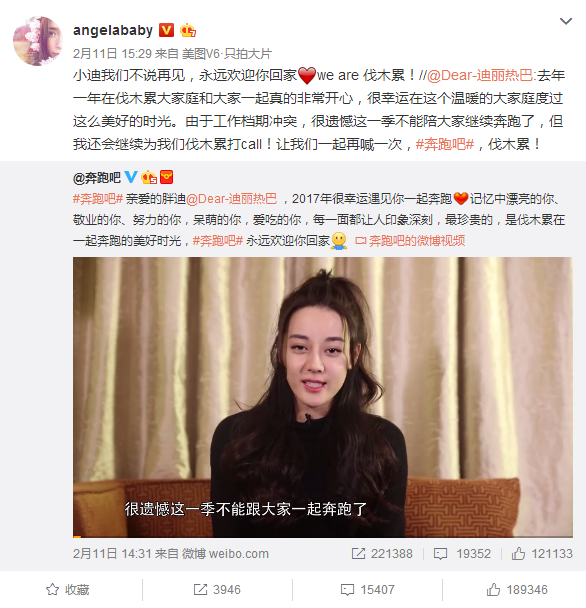Play the embedded video thumbnail
Screen dimensions: 586x608
[323, 397]
